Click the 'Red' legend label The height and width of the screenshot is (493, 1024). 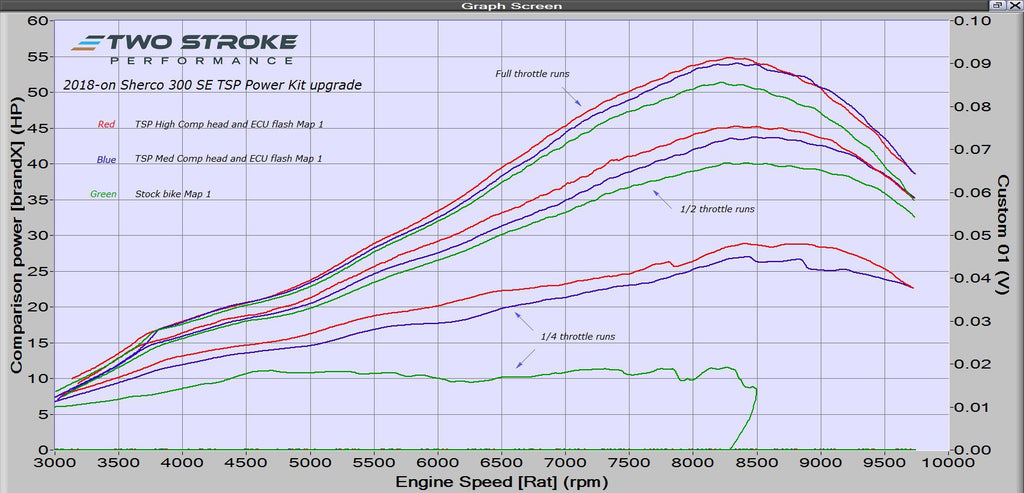pyautogui.click(x=106, y=123)
